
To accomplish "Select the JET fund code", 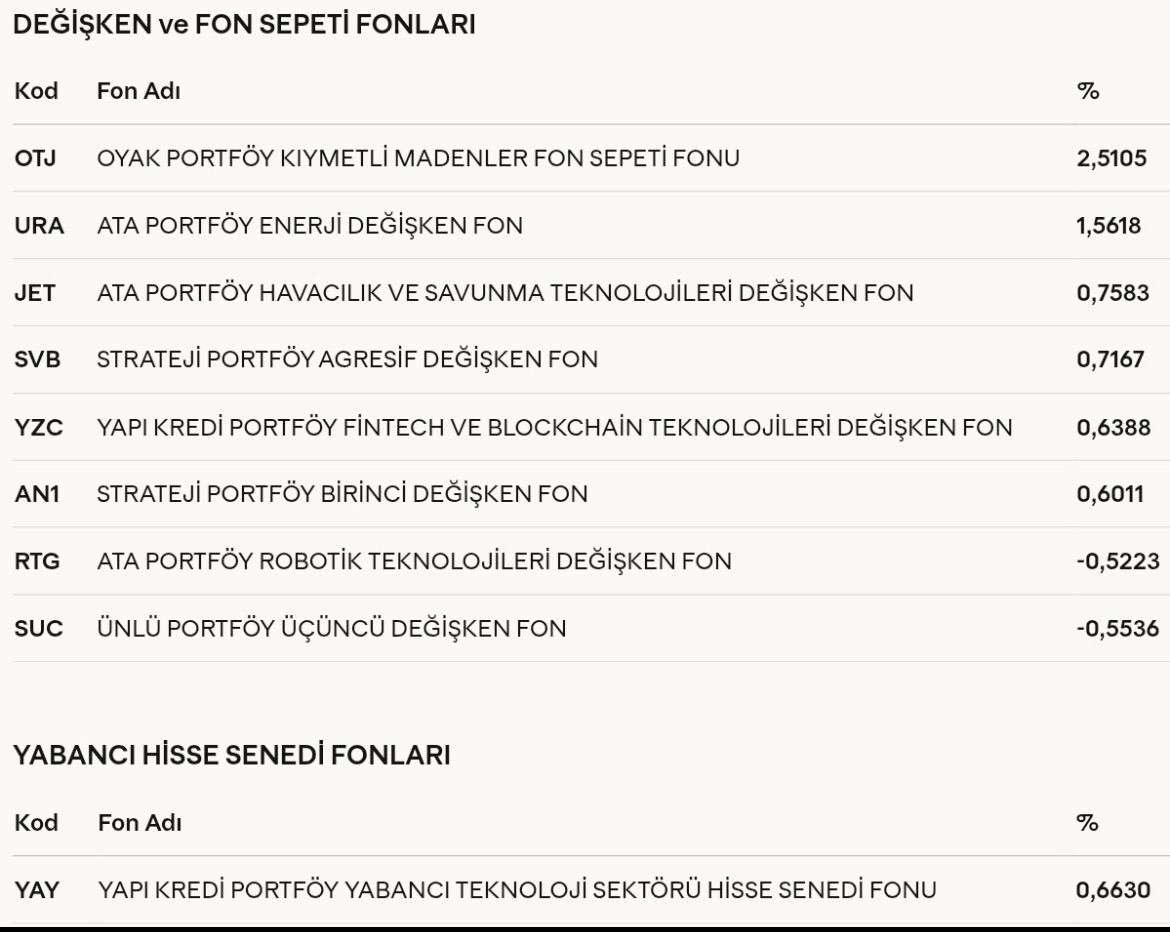I will tap(35, 293).
